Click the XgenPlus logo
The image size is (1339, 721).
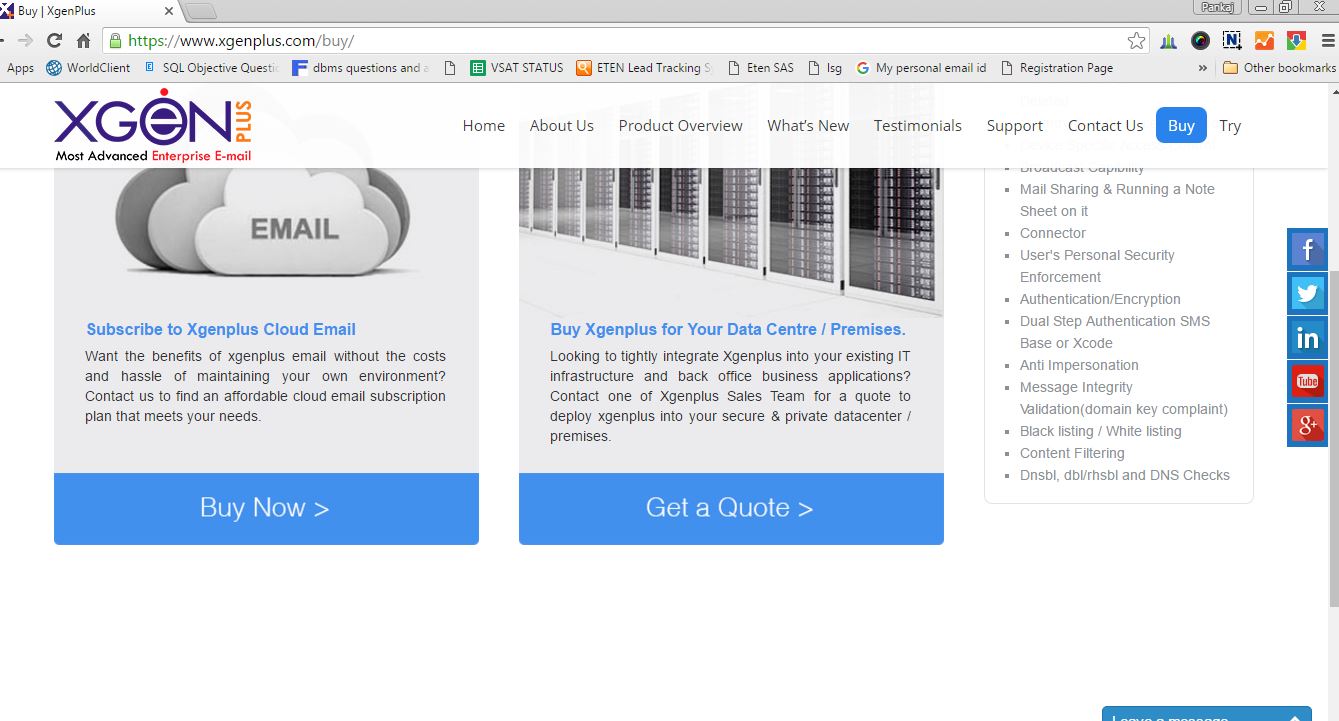tap(153, 125)
